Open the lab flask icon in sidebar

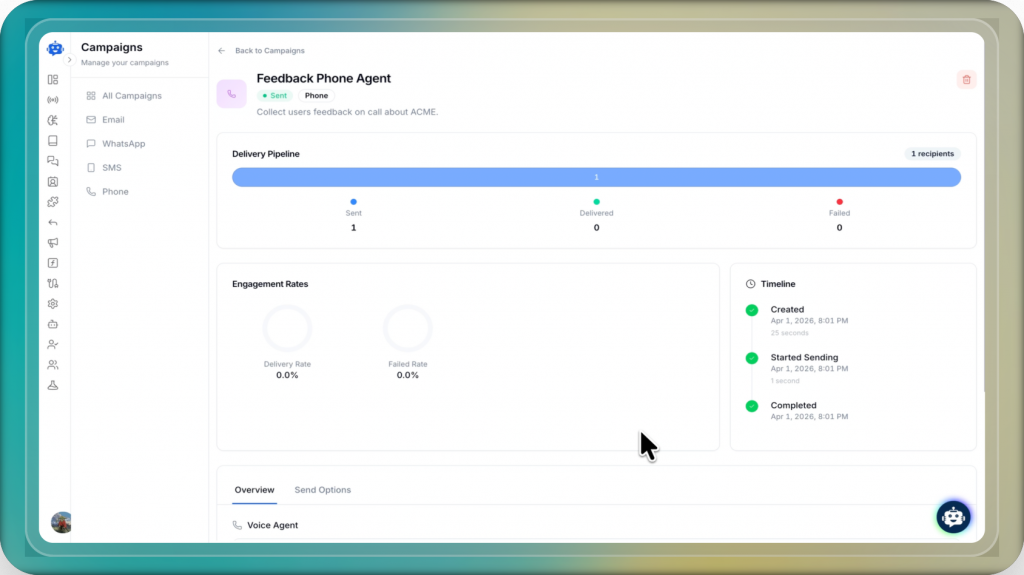(53, 385)
